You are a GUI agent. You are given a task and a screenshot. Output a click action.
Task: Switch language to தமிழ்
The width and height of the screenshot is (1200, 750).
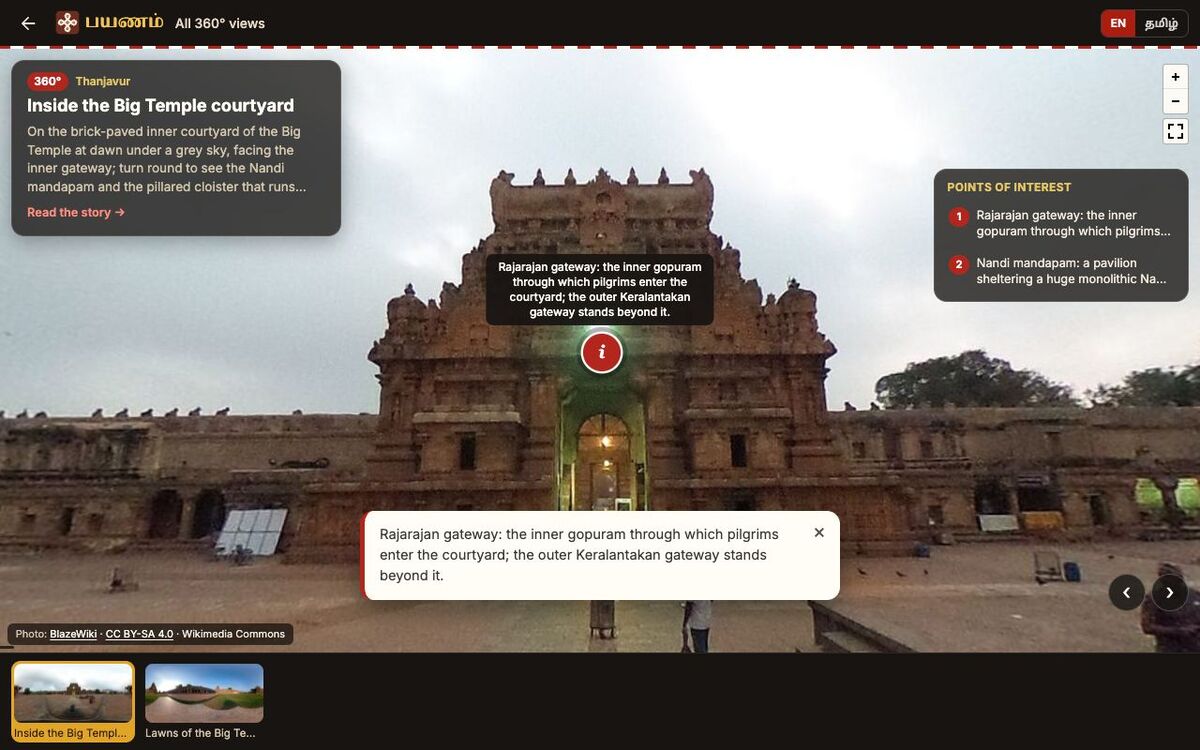point(1161,23)
